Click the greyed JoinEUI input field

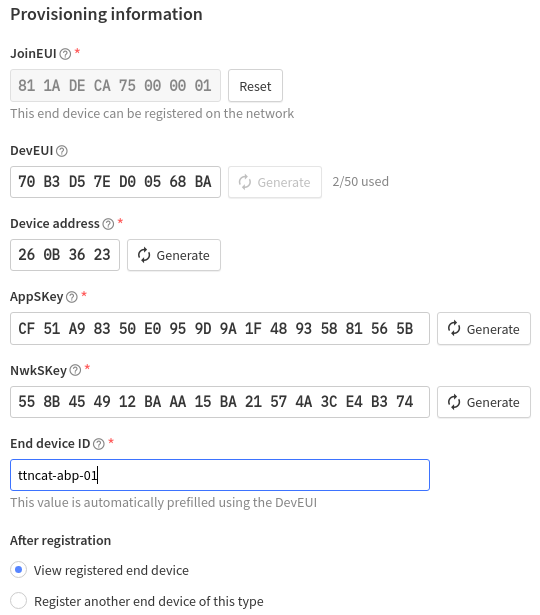pyautogui.click(x=115, y=86)
